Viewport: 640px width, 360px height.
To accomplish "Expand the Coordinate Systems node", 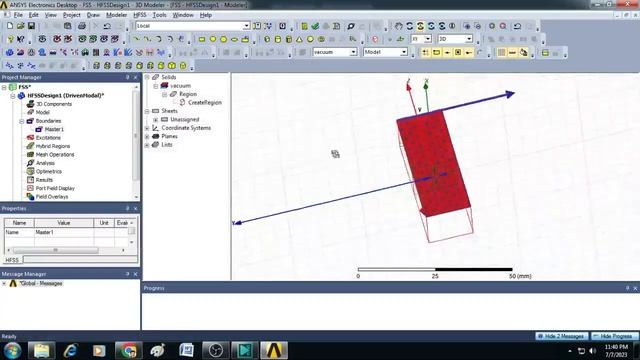I will coord(147,128).
